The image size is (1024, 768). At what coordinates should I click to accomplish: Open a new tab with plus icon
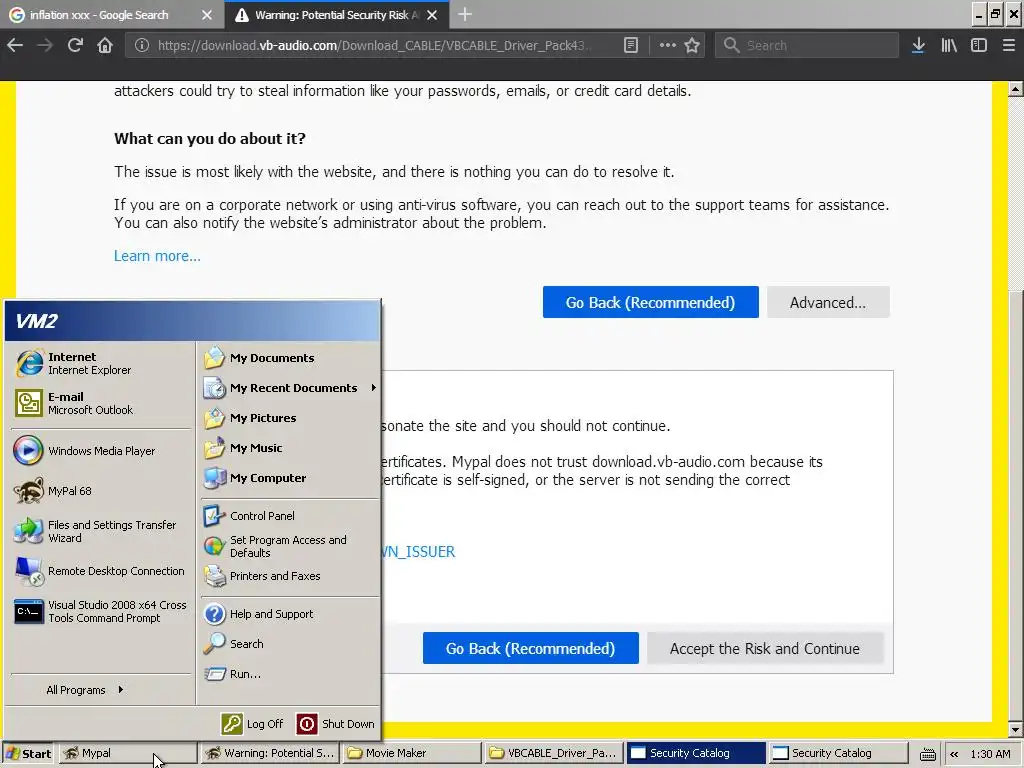click(x=465, y=14)
